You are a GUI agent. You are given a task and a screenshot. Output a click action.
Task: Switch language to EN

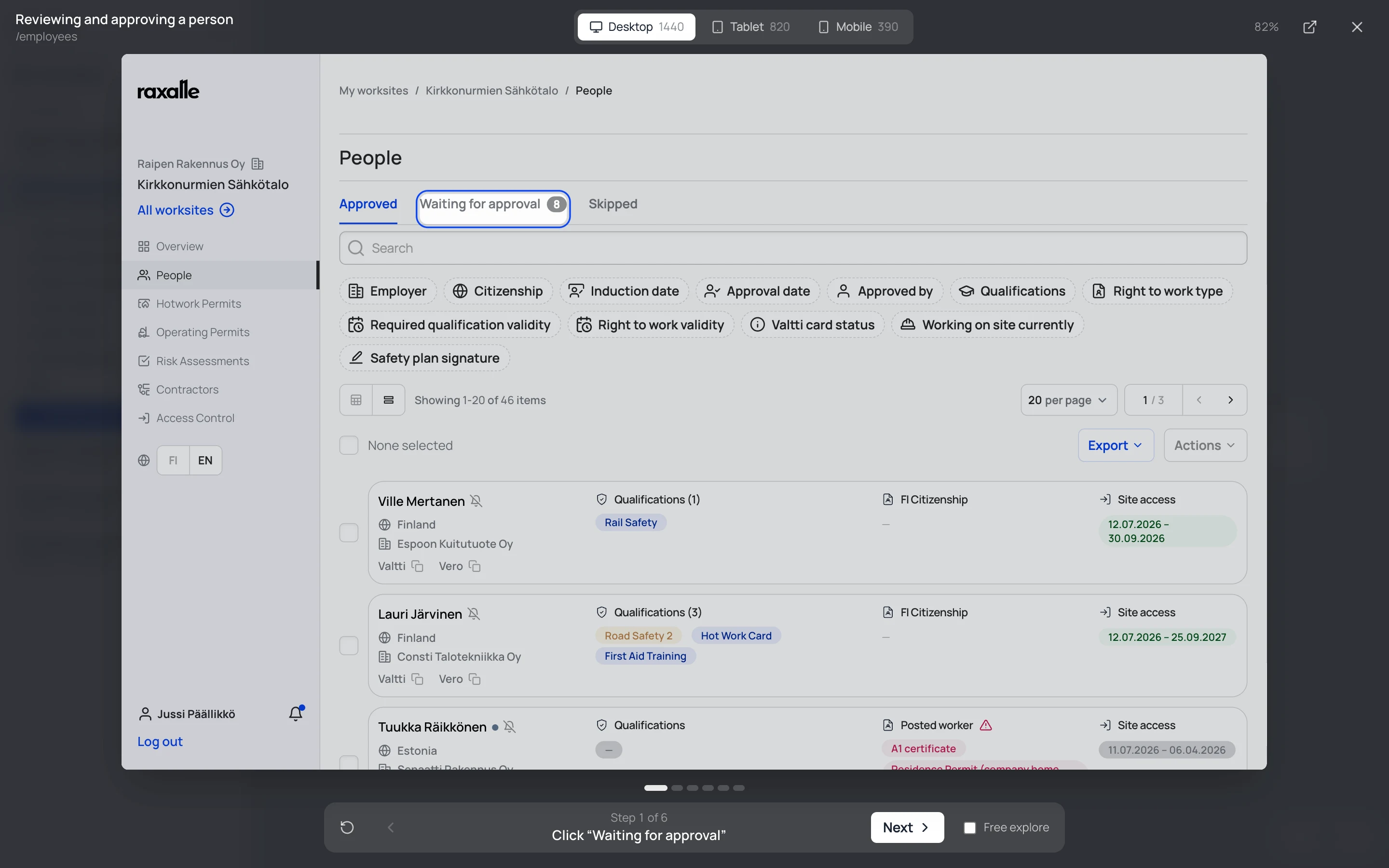205,461
